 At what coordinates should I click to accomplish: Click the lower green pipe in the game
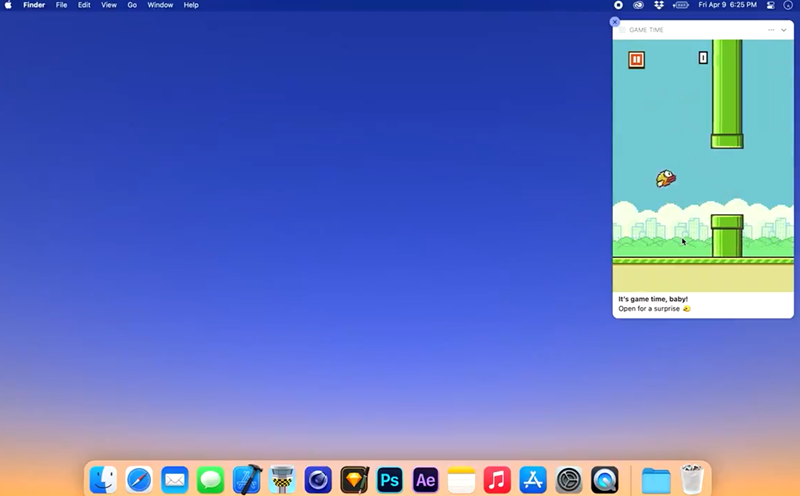tap(727, 236)
